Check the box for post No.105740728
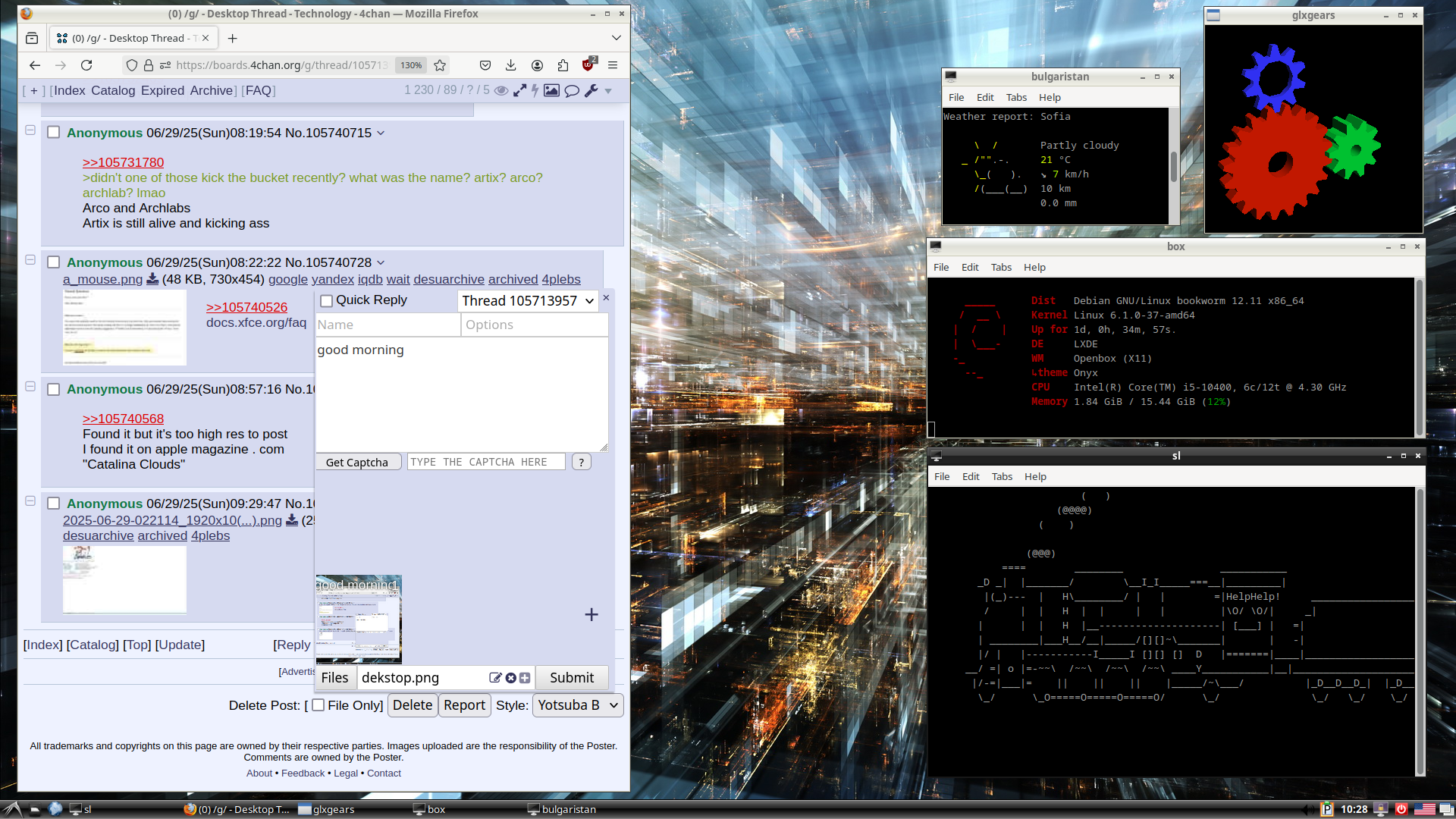This screenshot has width=1456, height=819. (54, 262)
